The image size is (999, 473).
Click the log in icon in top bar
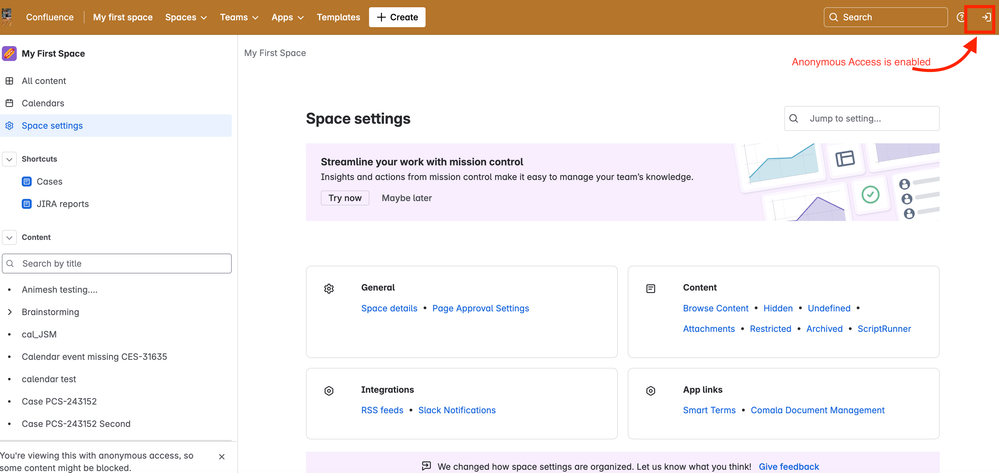tap(985, 17)
